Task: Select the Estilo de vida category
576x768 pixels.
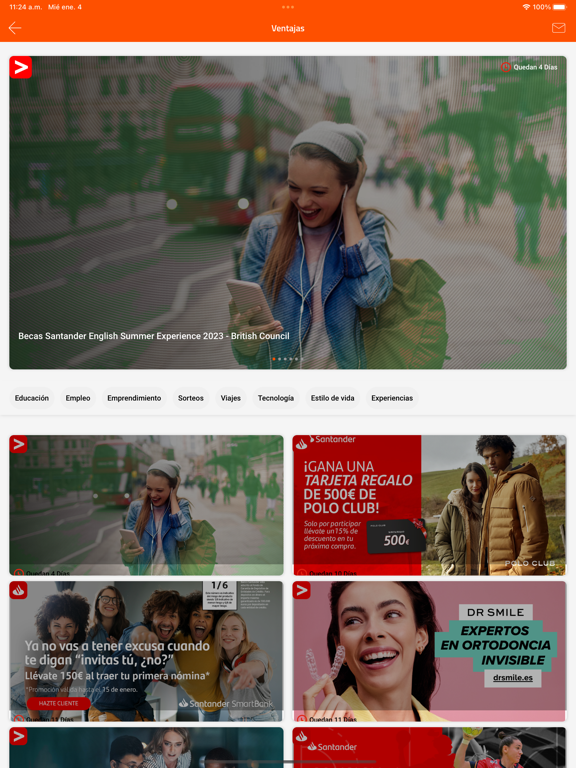Action: tap(333, 398)
